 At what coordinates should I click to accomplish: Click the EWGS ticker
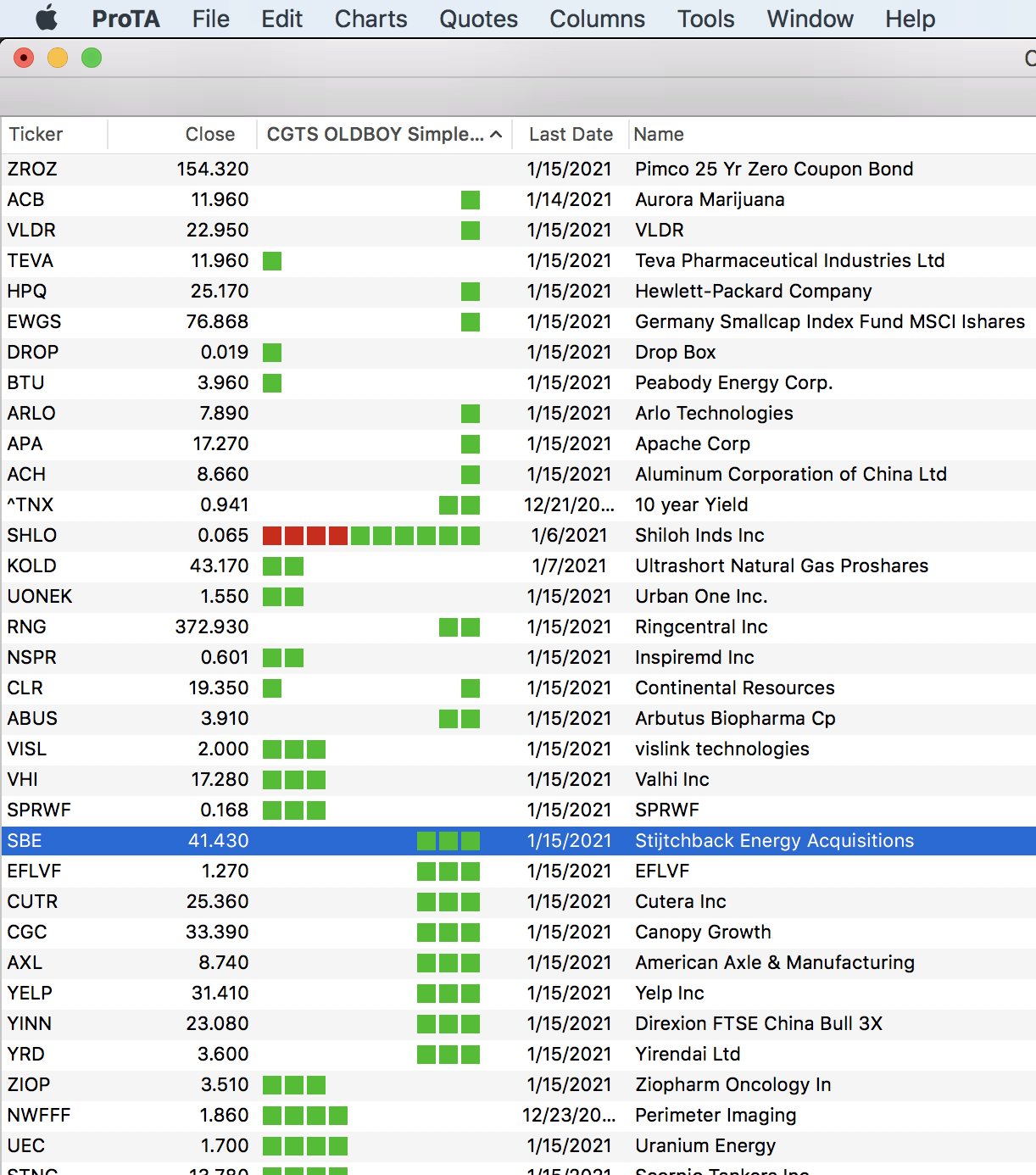pos(34,321)
